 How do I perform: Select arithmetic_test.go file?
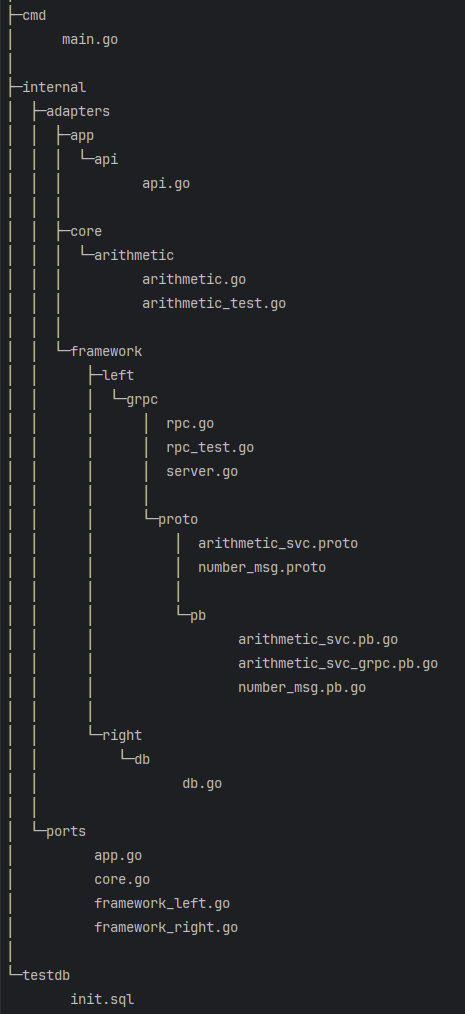point(214,303)
